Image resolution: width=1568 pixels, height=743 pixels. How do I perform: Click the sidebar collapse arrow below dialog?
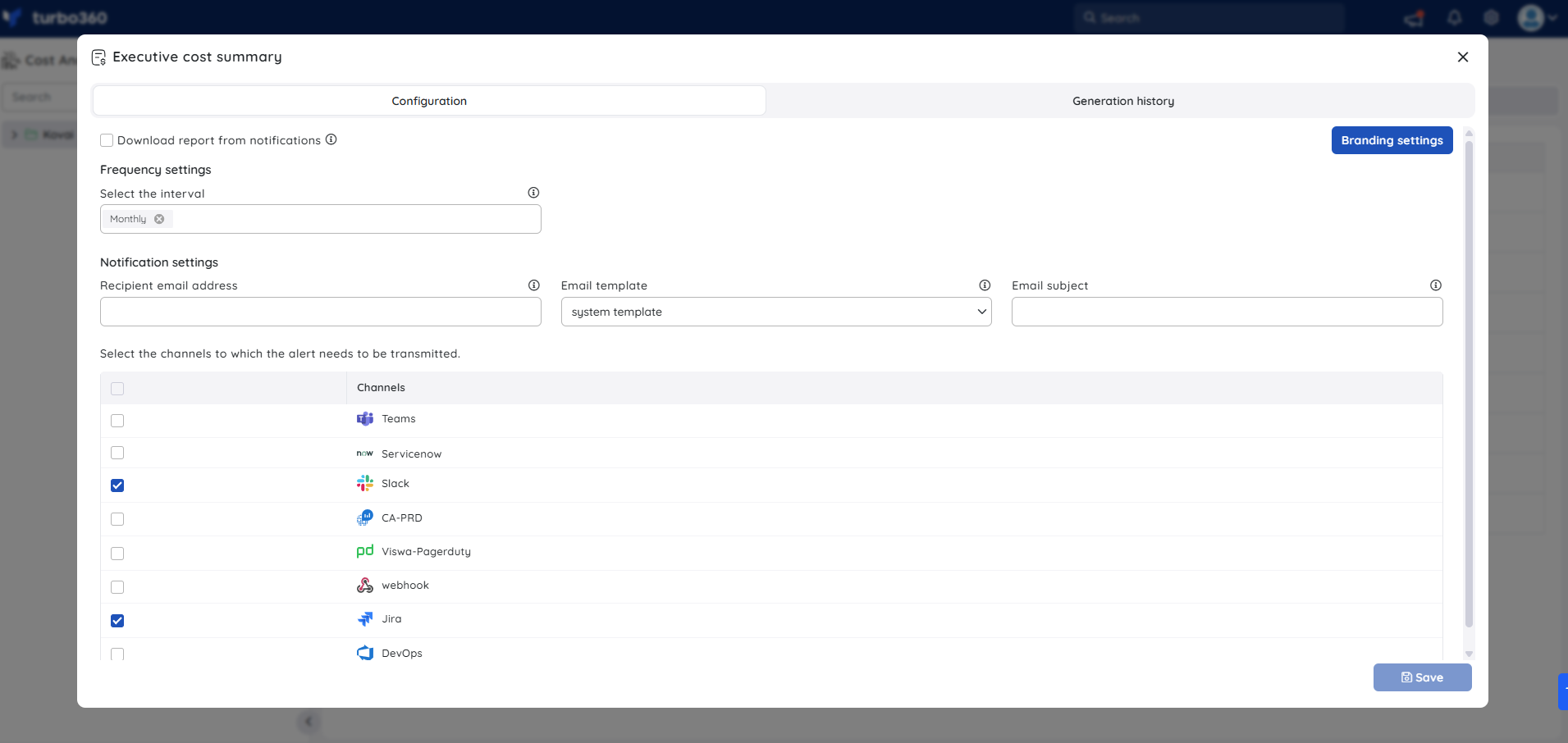[309, 722]
